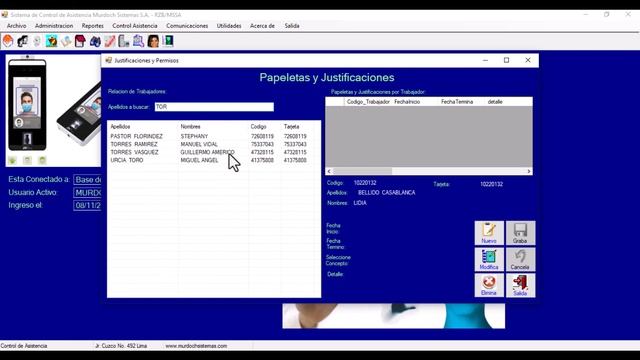
Task: Select the TORRES RAMIREZ row
Action: click(213, 144)
